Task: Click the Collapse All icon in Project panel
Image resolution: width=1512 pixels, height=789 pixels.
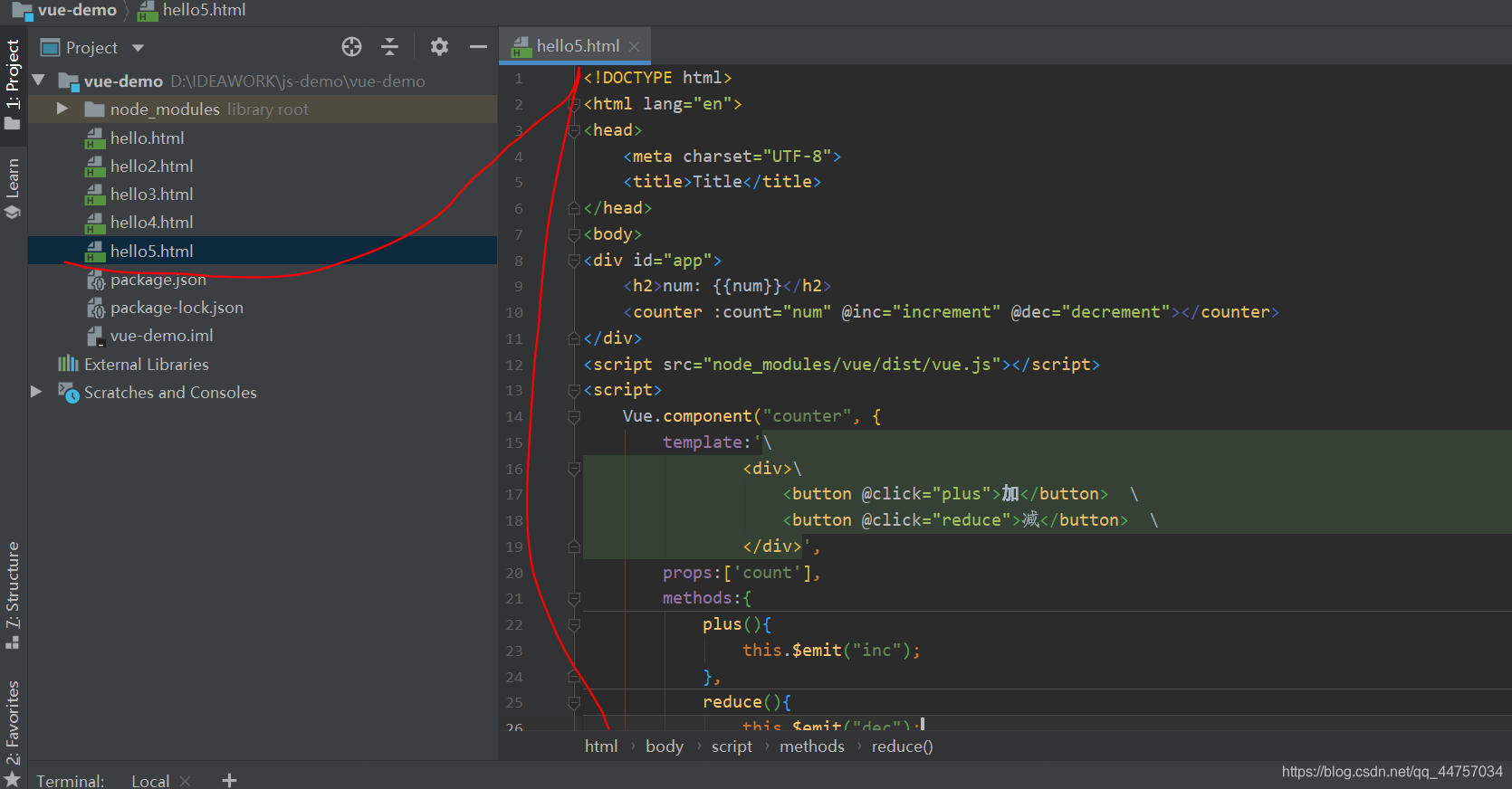Action: [x=389, y=47]
